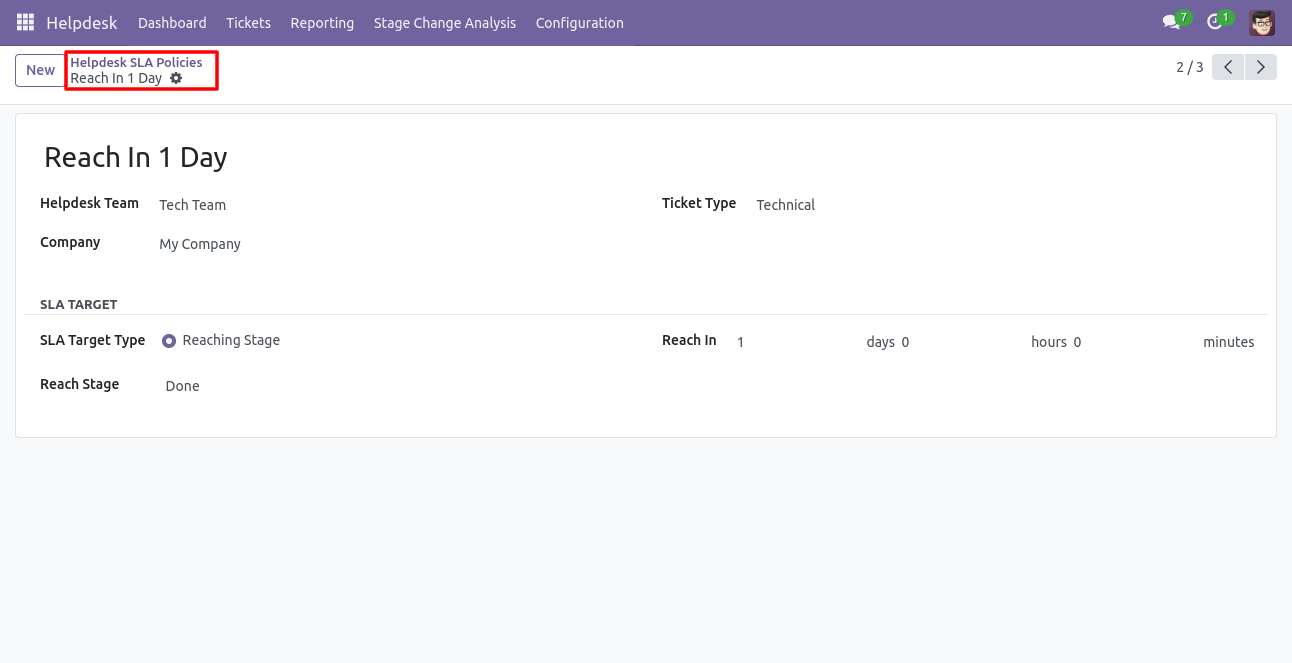Go to previous record arrow

tap(1228, 67)
